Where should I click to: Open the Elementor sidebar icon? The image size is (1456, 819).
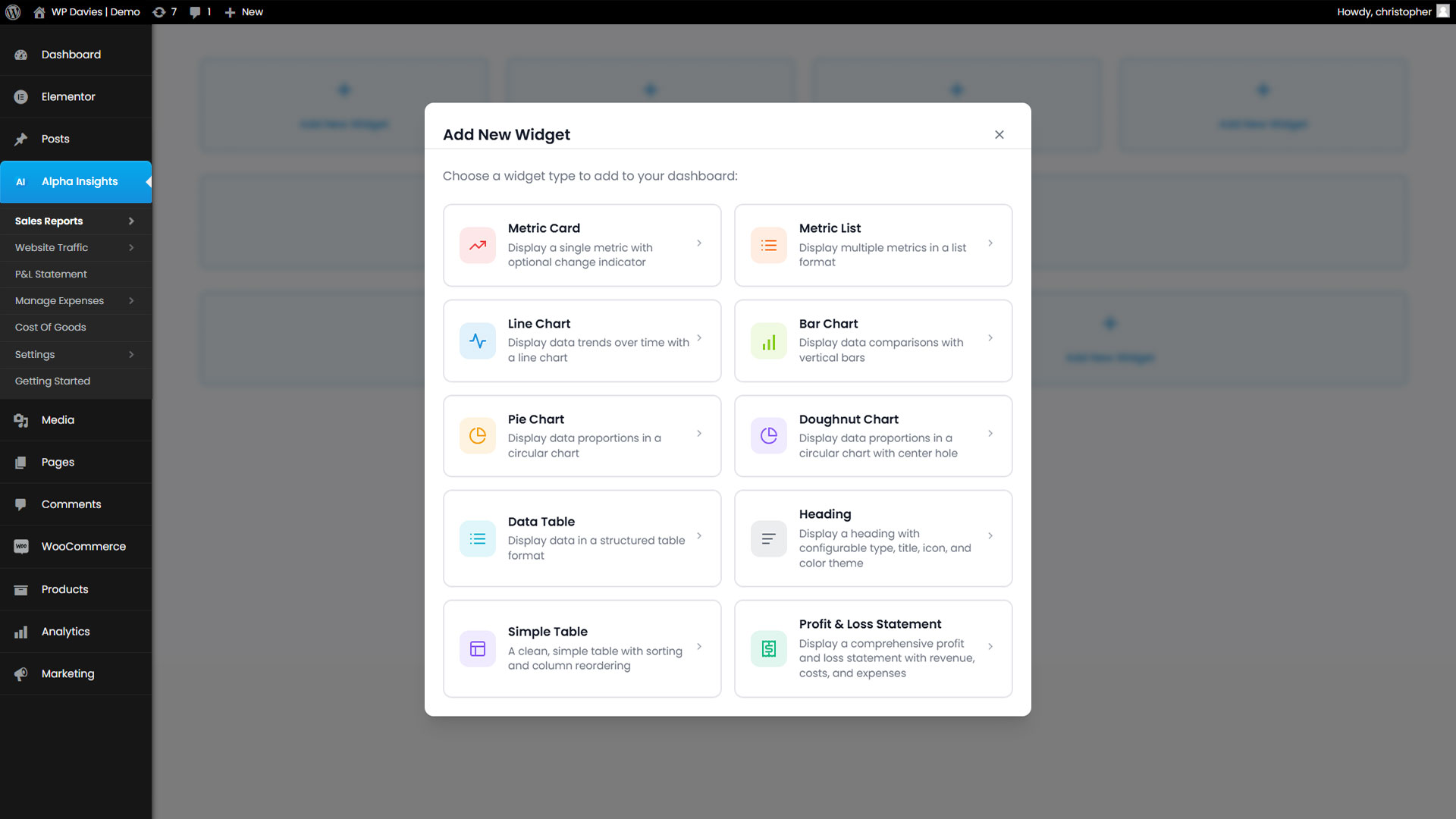19,96
